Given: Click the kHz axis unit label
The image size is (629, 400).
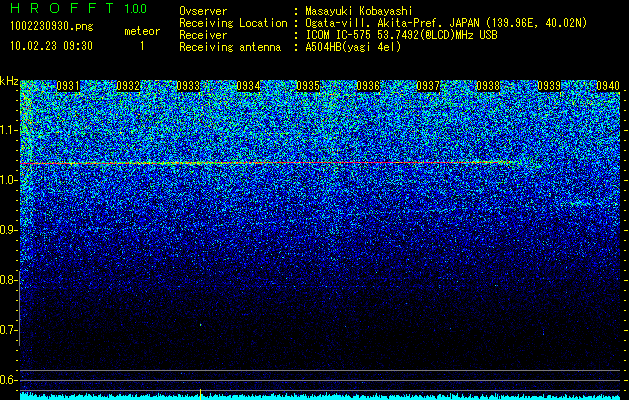Looking at the screenshot, I should tap(9, 81).
